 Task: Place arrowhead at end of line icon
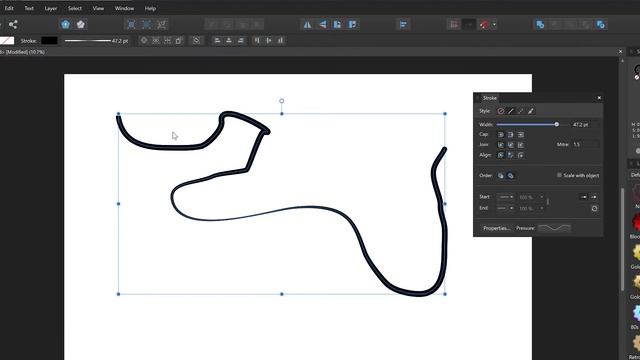[x=594, y=197]
